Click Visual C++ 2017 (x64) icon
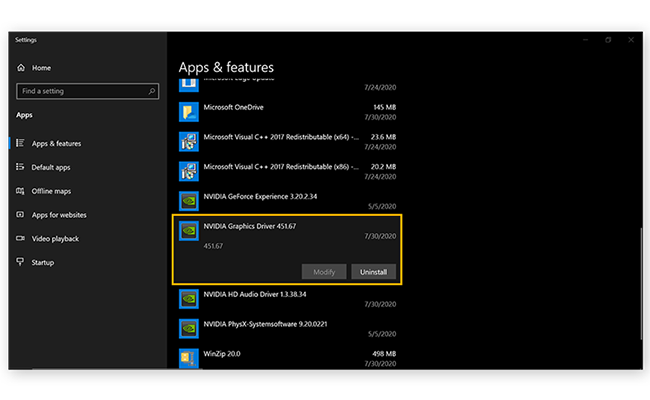This screenshot has width=650, height=400. coord(189,142)
